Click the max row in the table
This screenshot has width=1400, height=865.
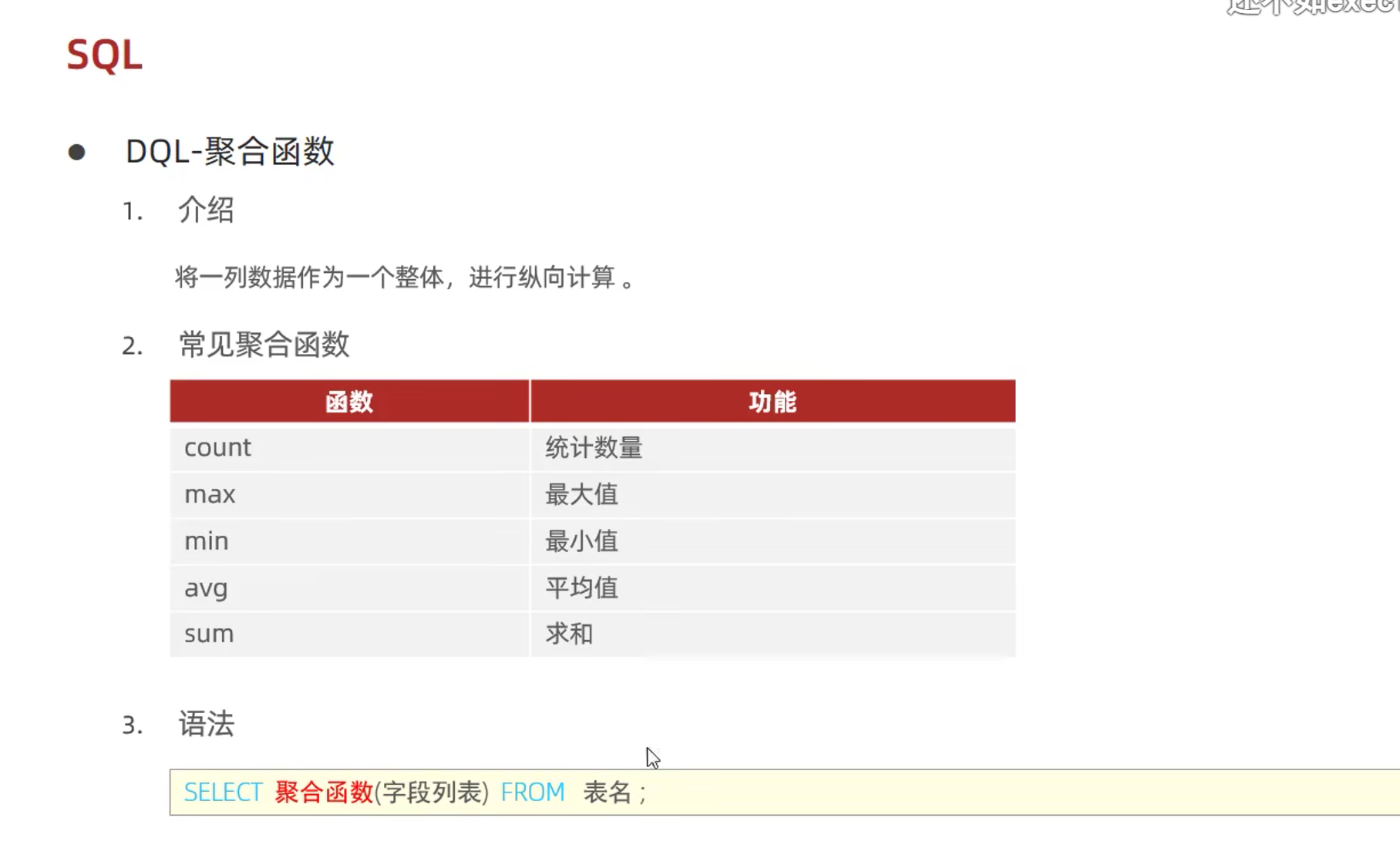click(208, 494)
